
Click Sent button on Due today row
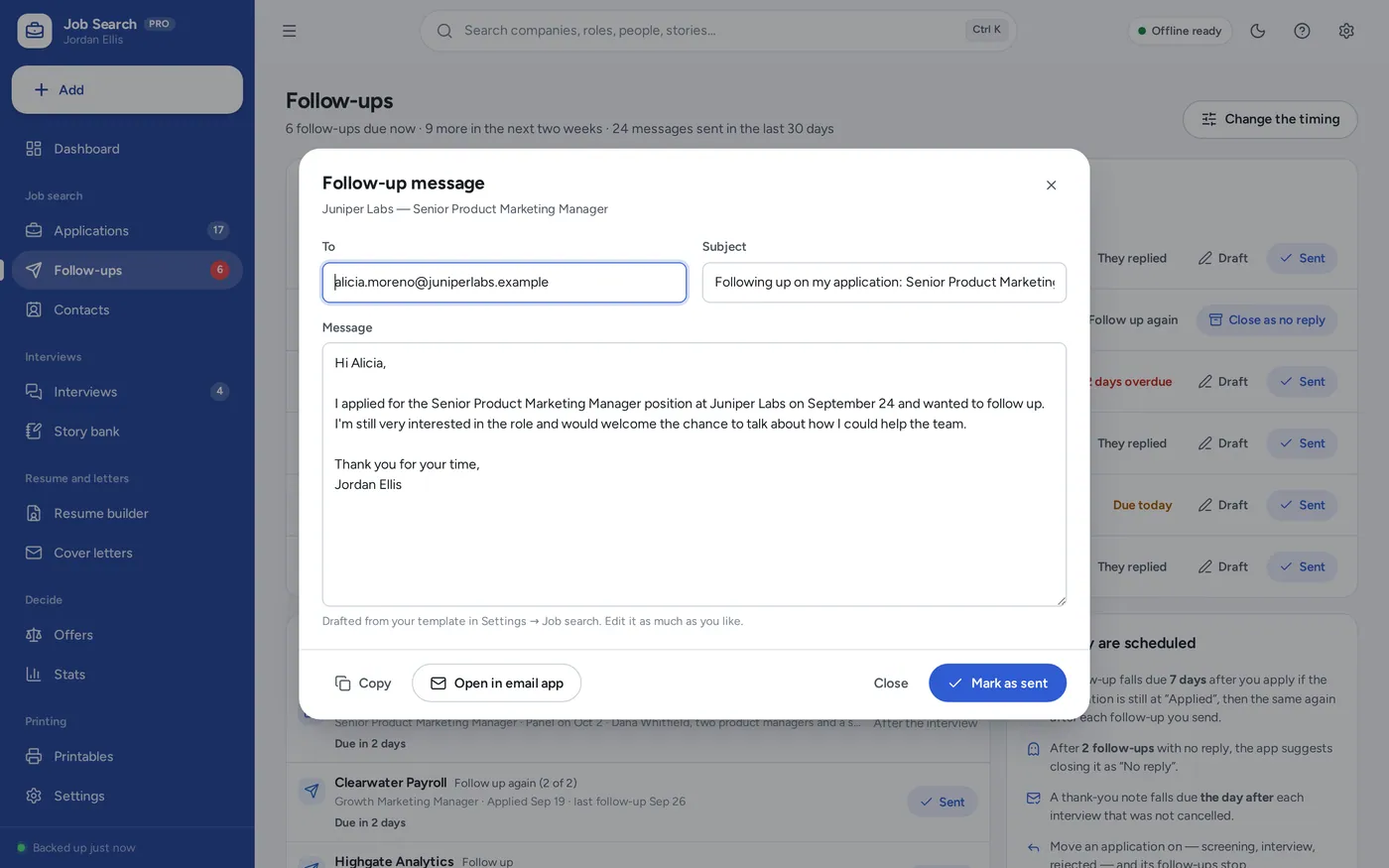1302,505
